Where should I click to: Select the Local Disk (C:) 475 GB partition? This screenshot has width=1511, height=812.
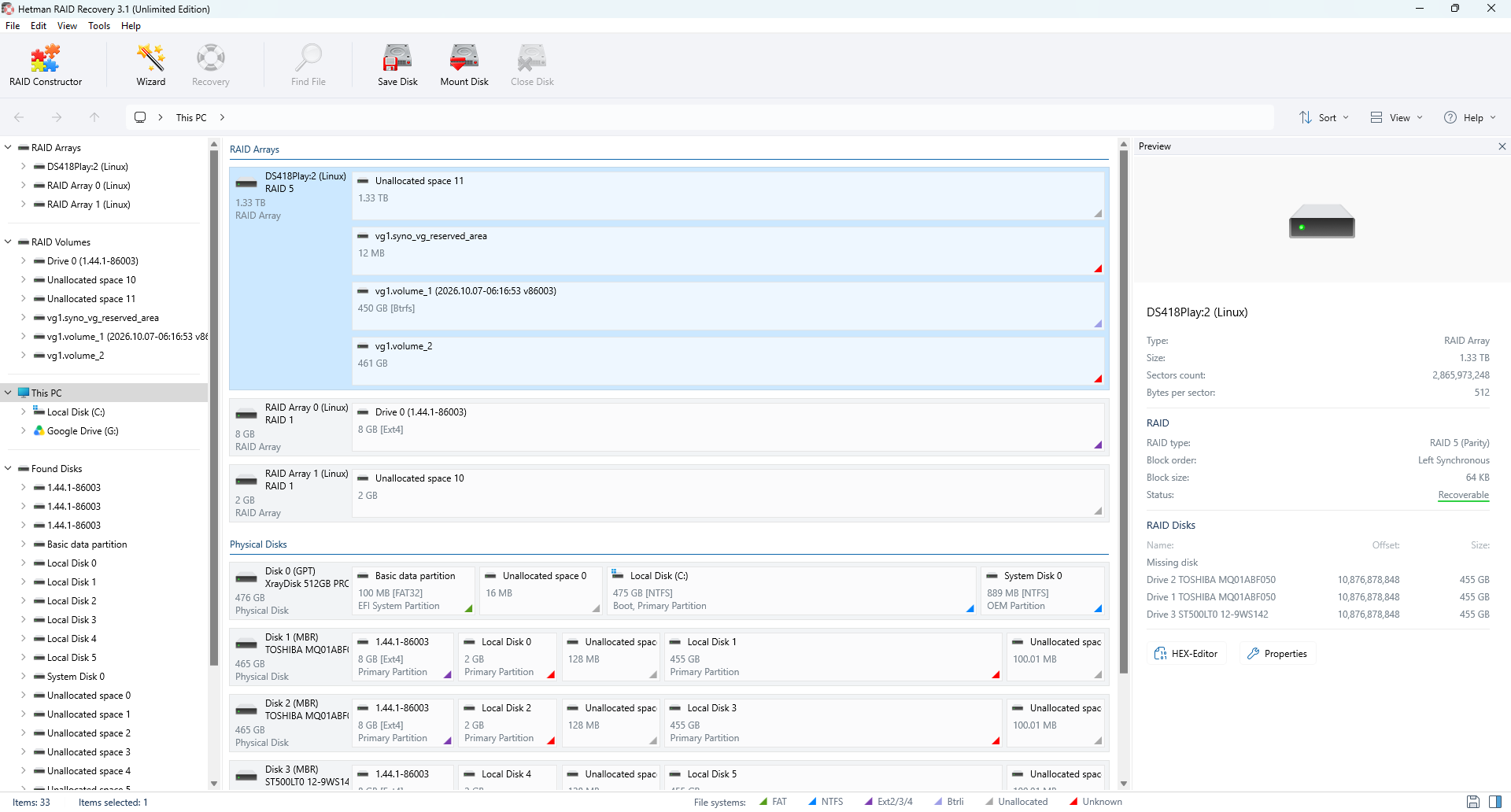[791, 591]
